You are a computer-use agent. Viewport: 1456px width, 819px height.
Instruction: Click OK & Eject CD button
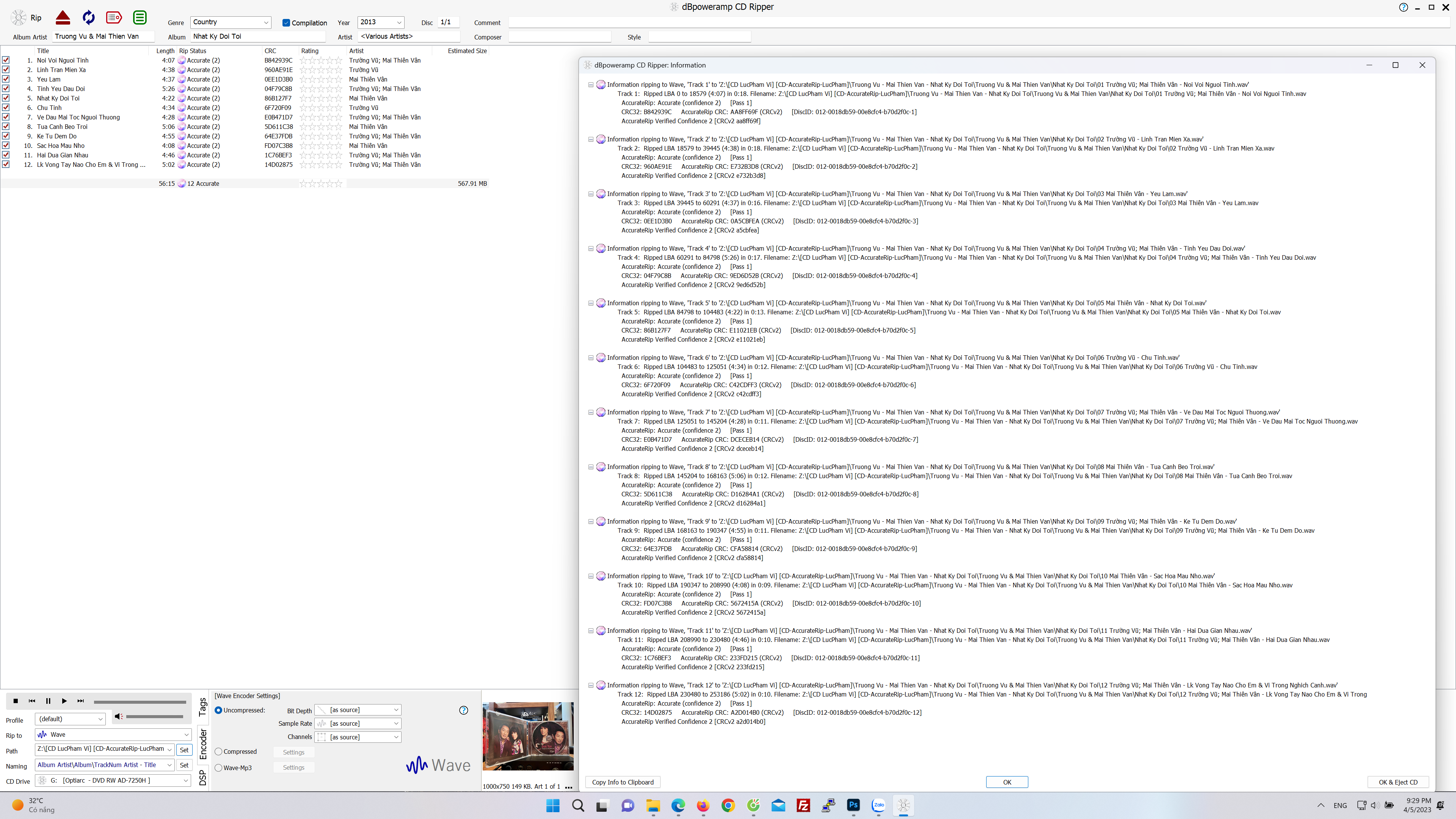[1398, 782]
